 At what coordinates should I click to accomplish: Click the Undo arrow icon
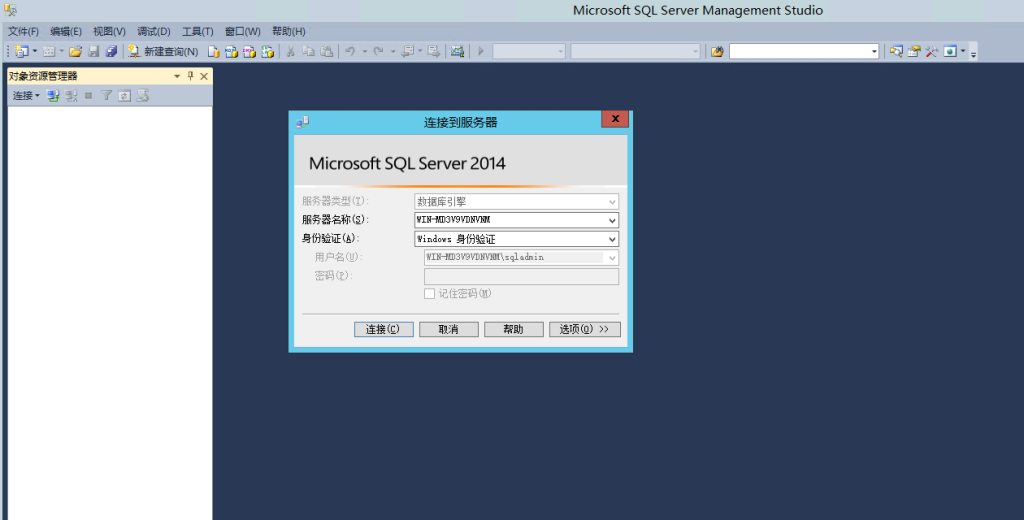click(x=351, y=51)
